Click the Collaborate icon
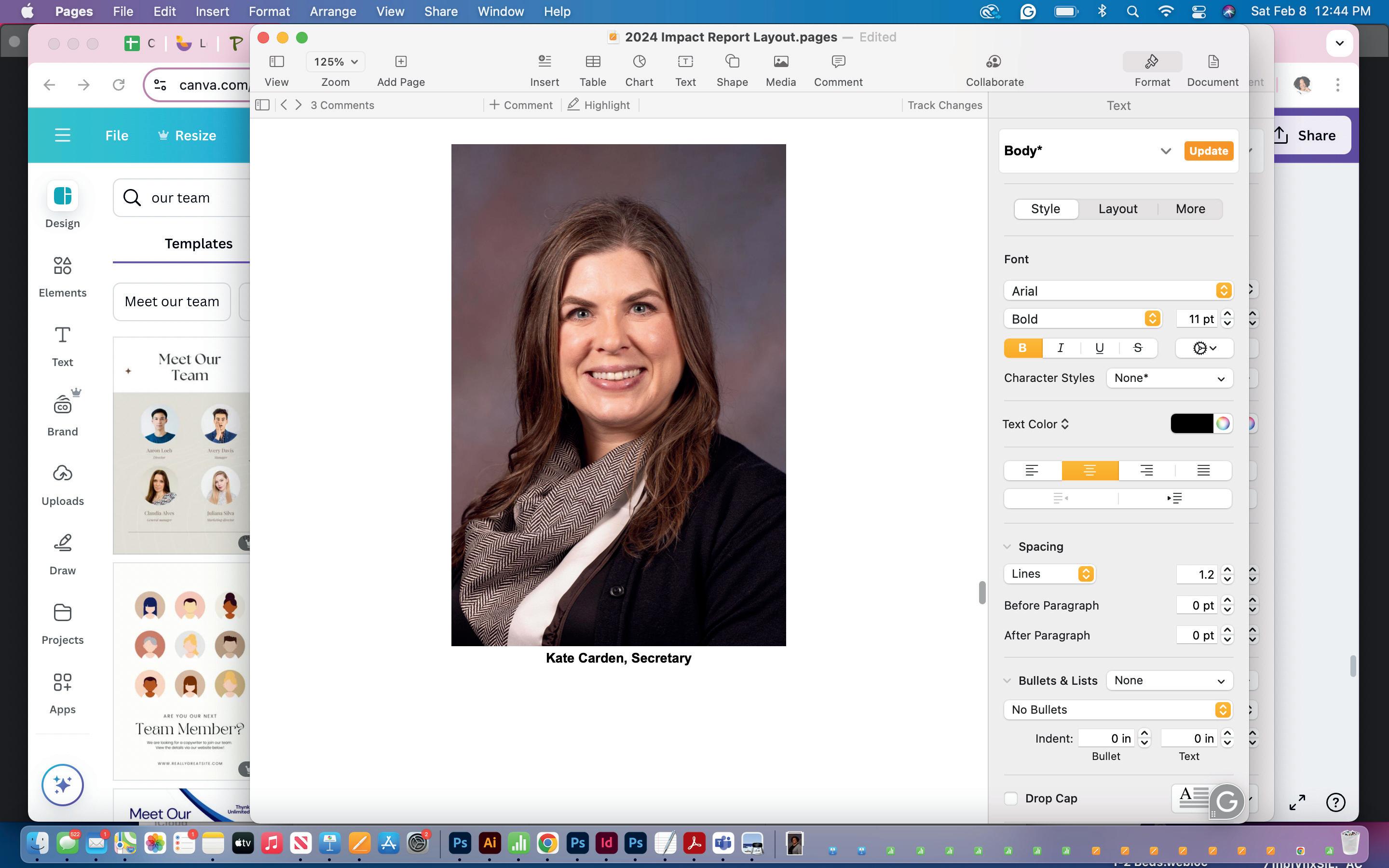The width and height of the screenshot is (1389, 868). click(994, 62)
